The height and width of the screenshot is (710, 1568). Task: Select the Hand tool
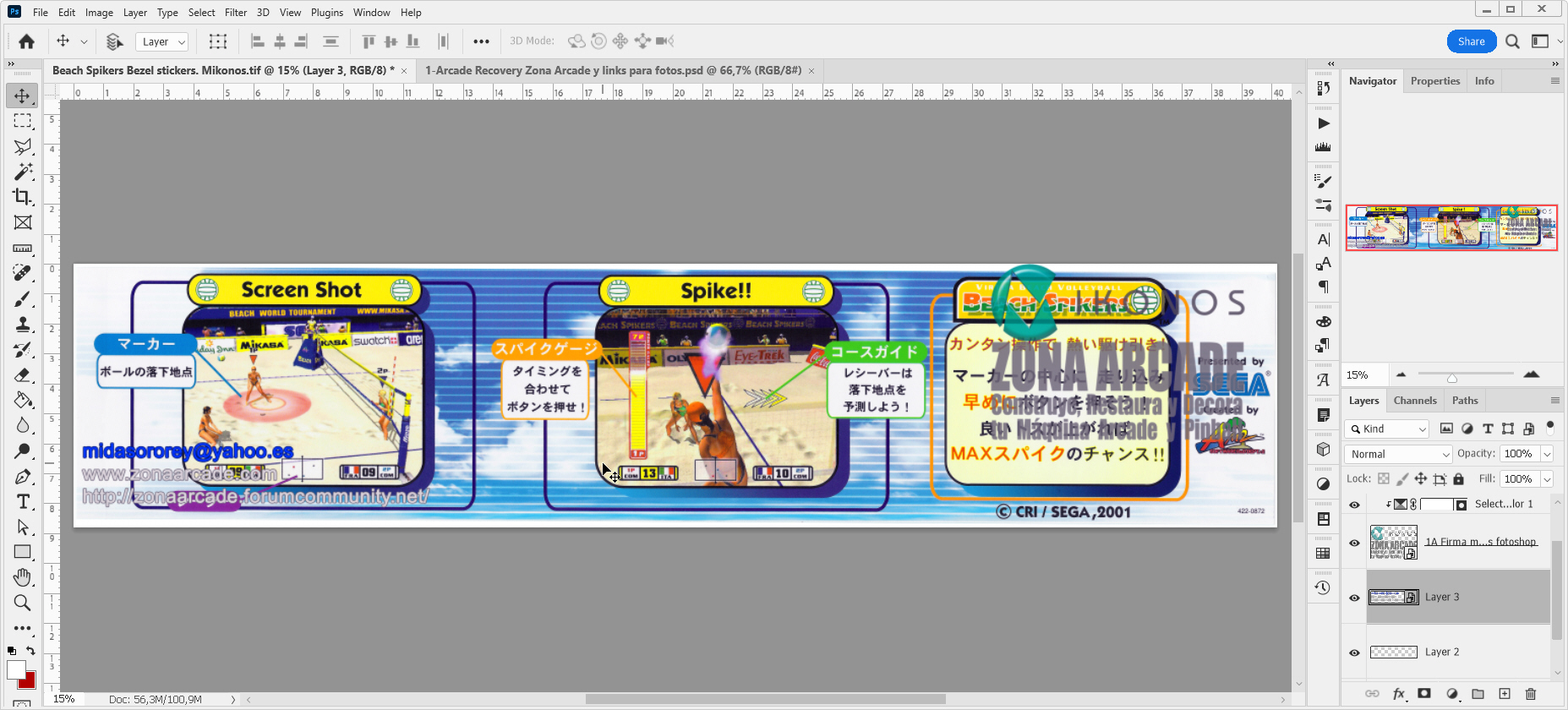tap(23, 577)
